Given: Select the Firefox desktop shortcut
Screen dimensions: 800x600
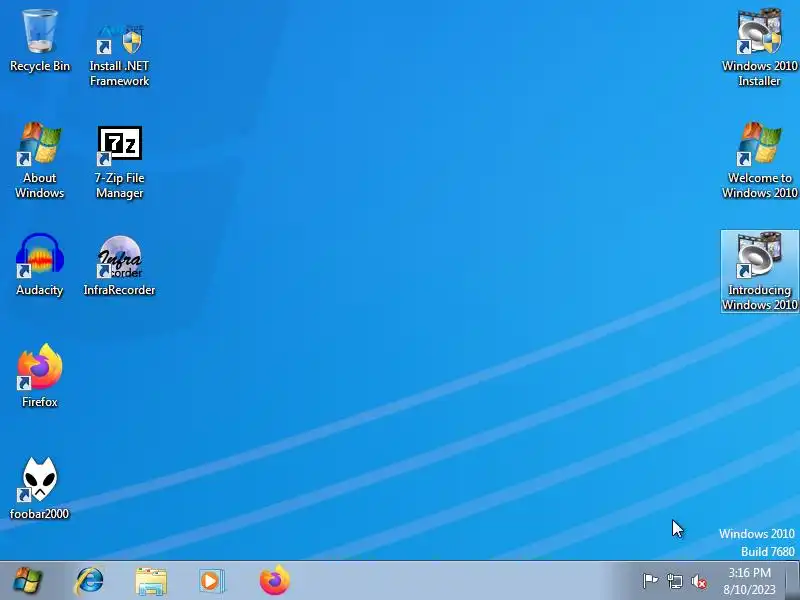Looking at the screenshot, I should [x=40, y=376].
